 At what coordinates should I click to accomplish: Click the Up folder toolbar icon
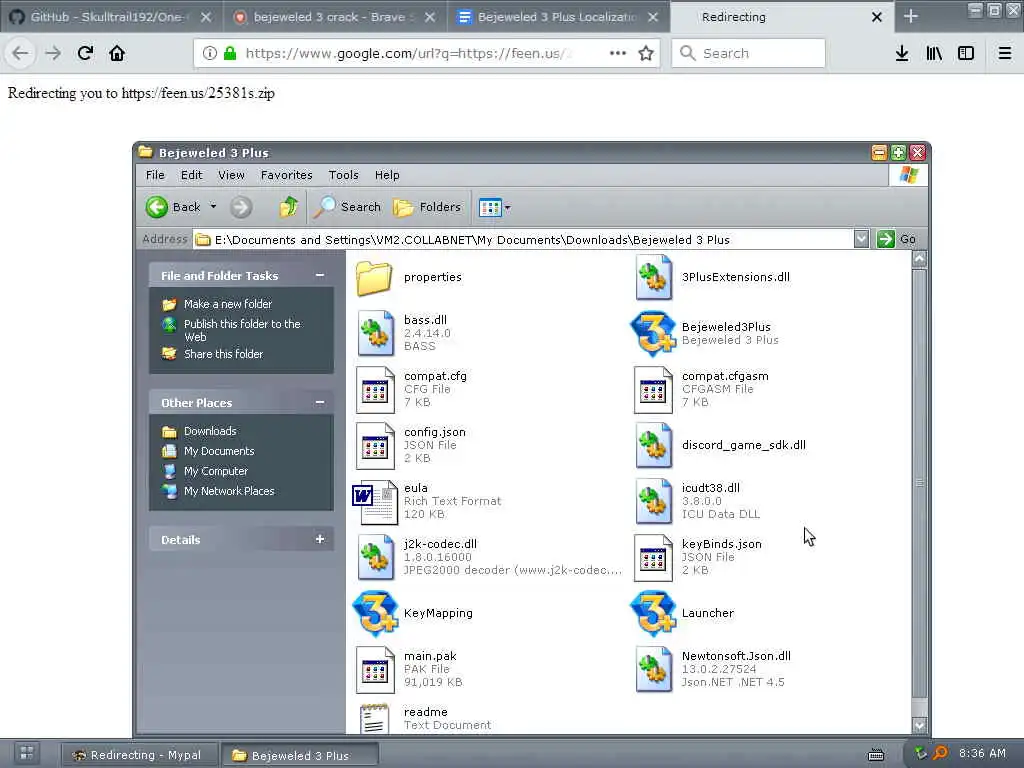coord(288,207)
